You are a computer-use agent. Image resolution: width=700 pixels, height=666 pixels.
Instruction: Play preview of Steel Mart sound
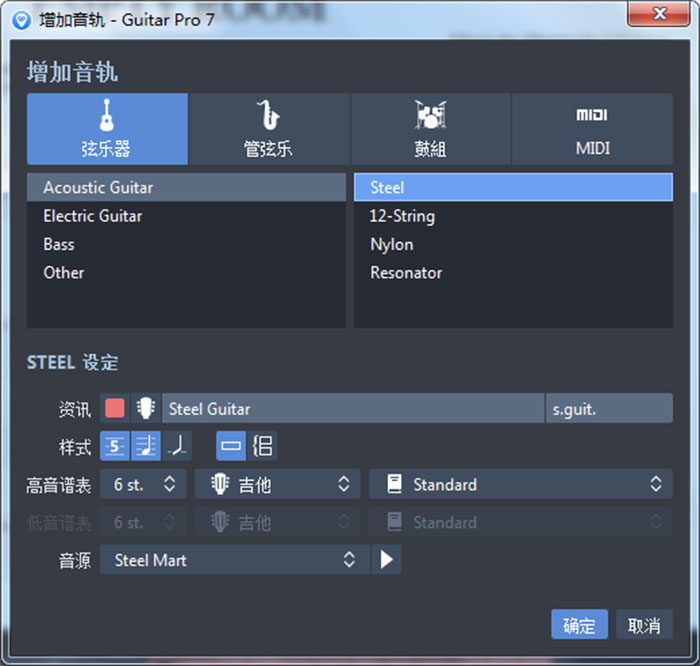(386, 560)
